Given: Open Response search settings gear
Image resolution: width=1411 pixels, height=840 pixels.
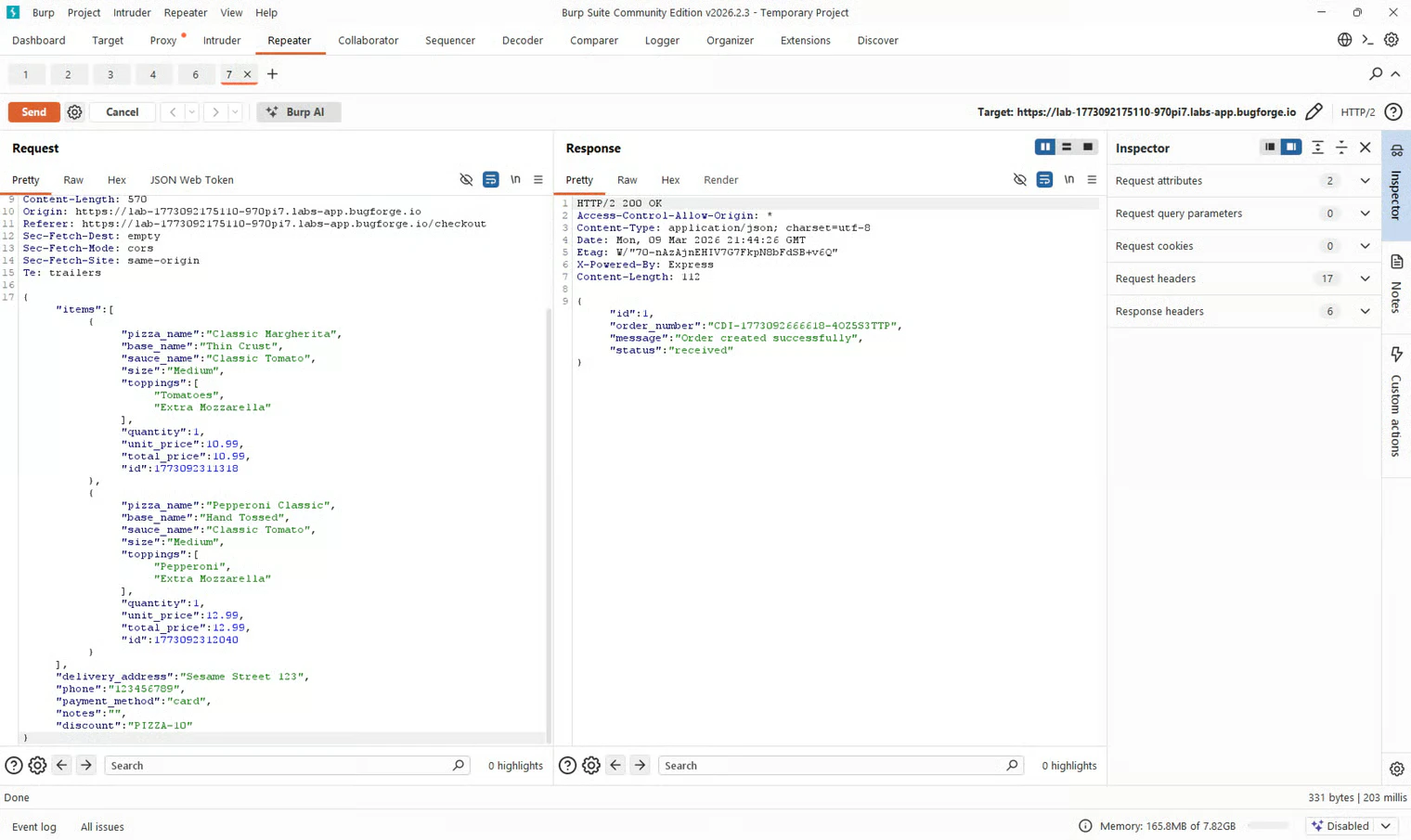Looking at the screenshot, I should pos(591,766).
